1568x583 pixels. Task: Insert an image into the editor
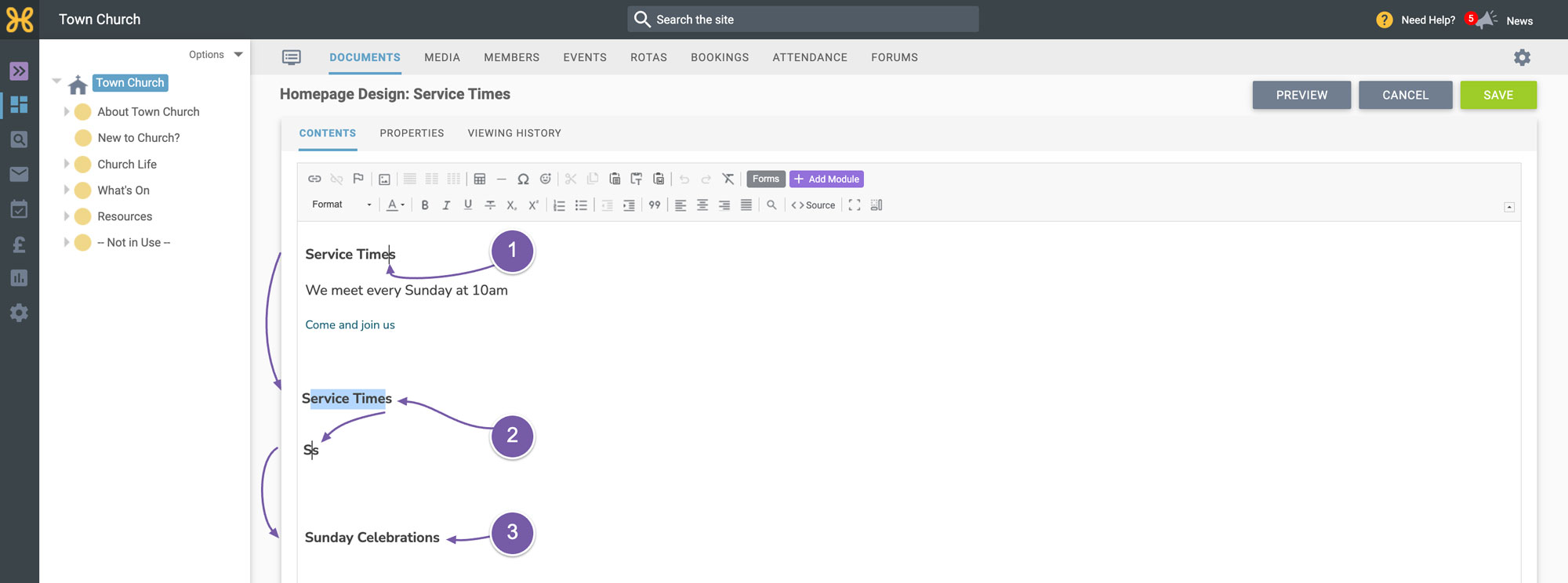coord(384,179)
